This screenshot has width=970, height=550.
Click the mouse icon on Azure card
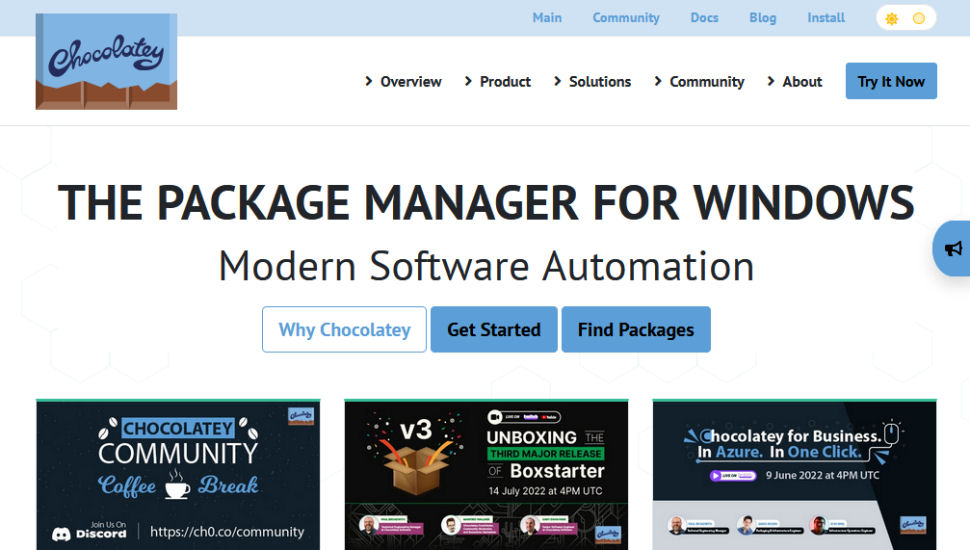click(x=891, y=433)
